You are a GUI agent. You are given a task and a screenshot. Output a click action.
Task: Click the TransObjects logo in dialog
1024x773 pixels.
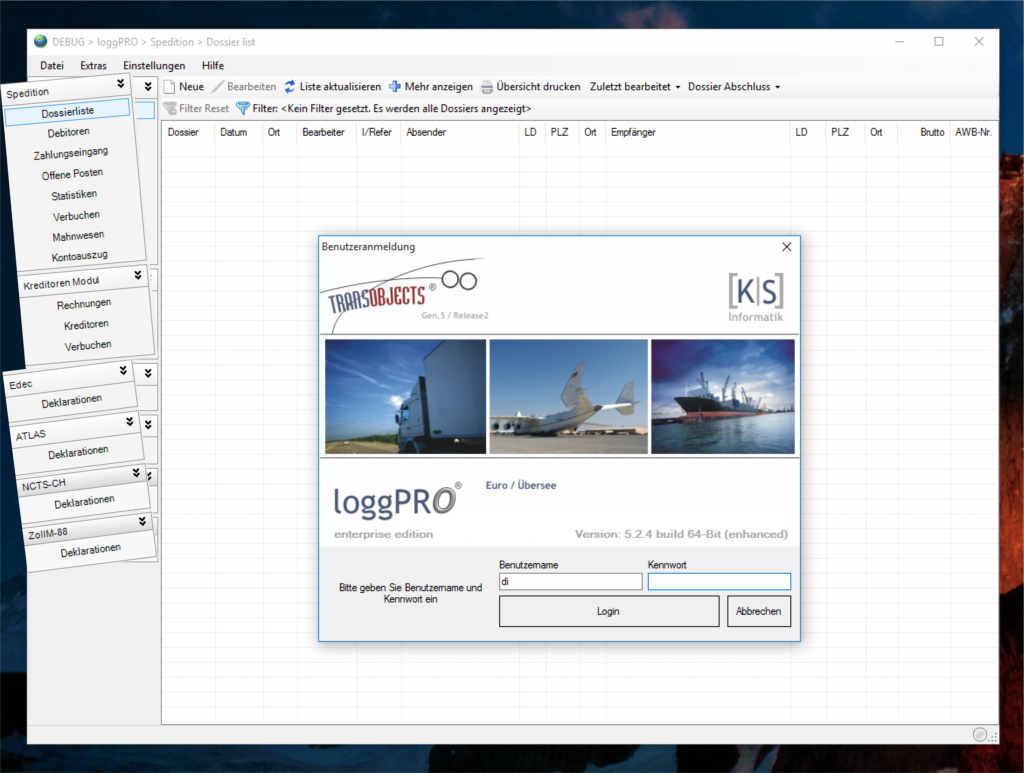(x=405, y=294)
